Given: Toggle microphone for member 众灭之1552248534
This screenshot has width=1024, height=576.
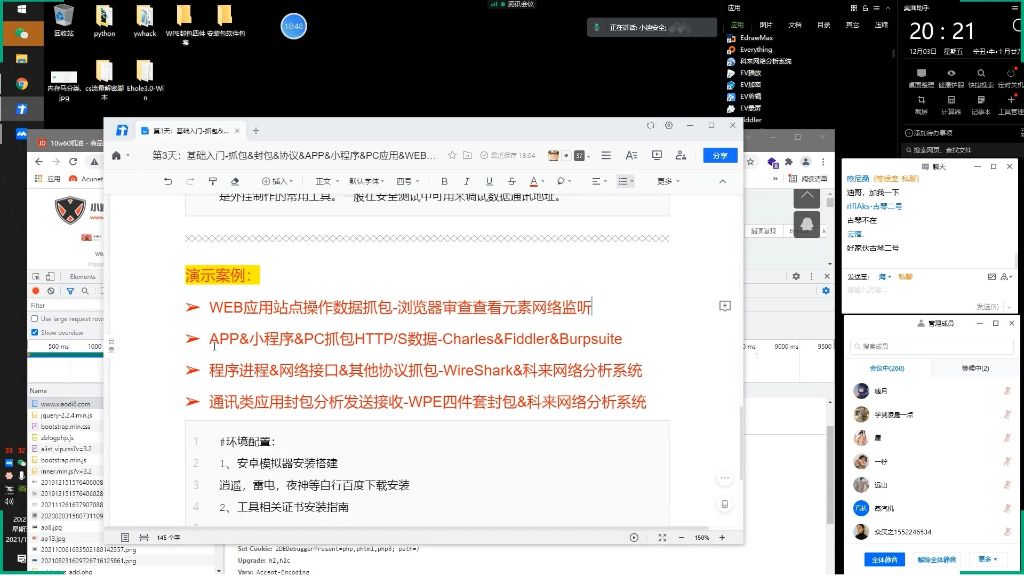Looking at the screenshot, I should coord(1007,532).
